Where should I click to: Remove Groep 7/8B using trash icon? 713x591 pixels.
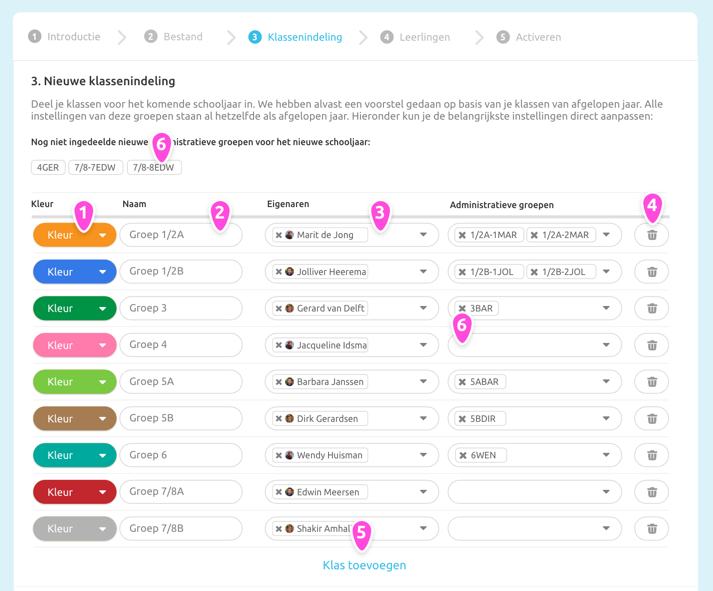click(652, 528)
